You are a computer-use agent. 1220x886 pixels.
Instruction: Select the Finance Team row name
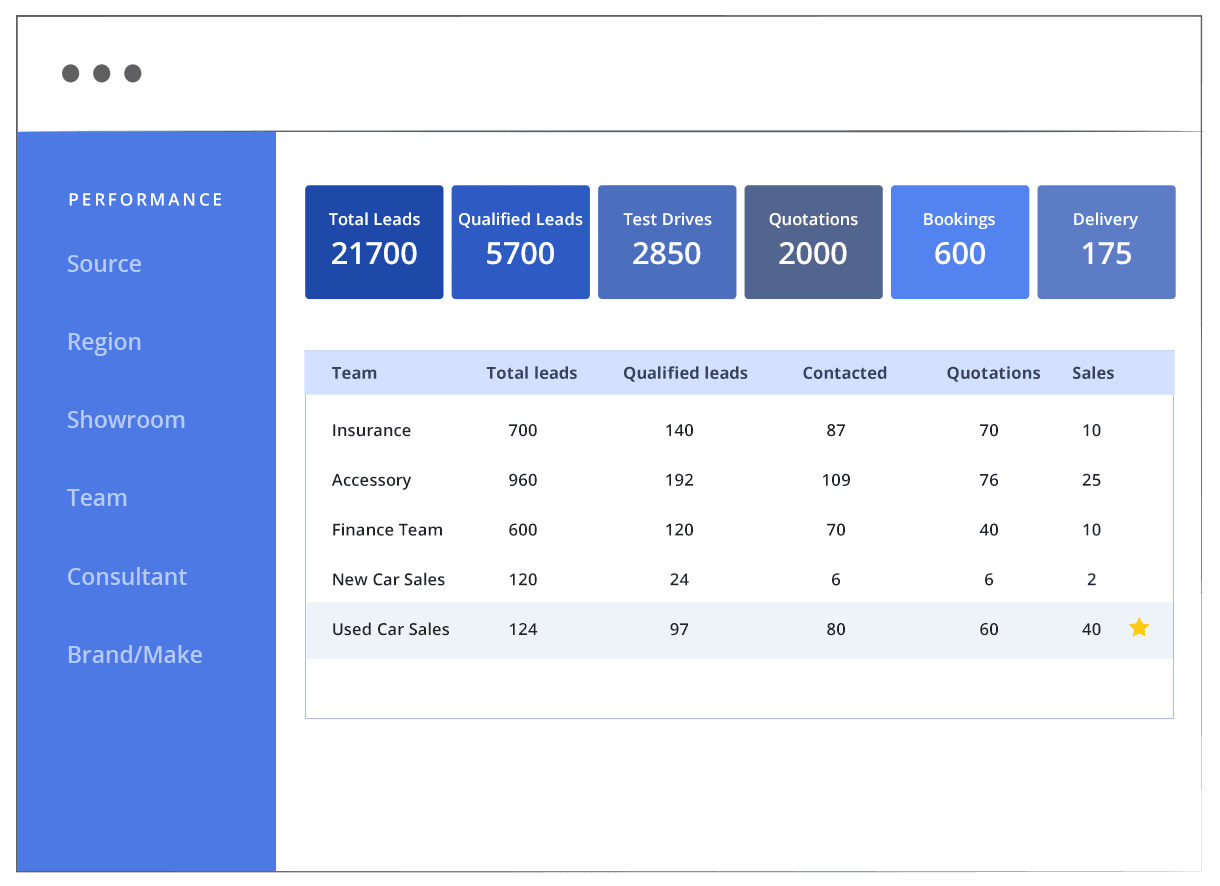(x=387, y=530)
